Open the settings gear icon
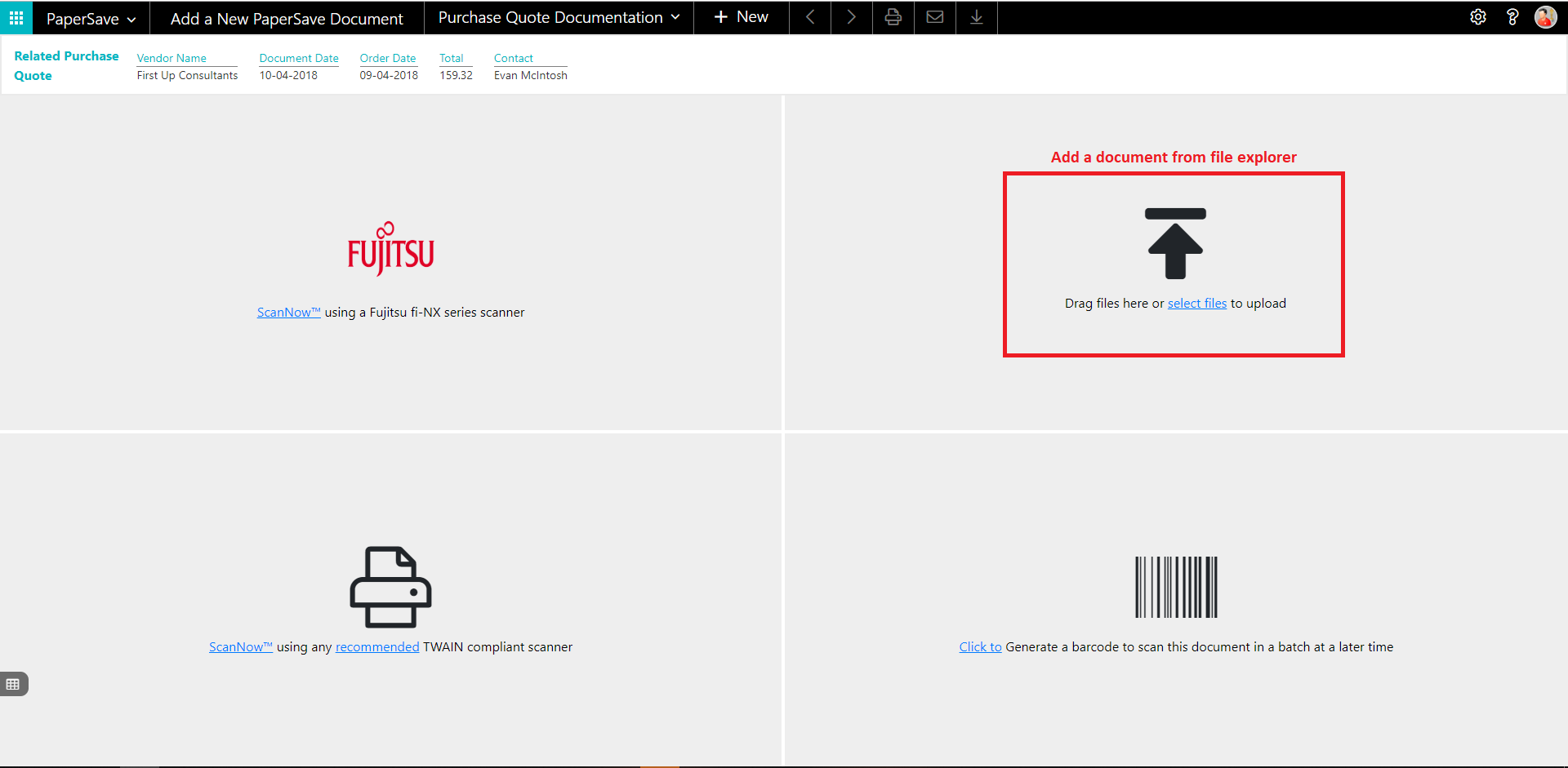Image resolution: width=1568 pixels, height=768 pixels. [x=1477, y=17]
